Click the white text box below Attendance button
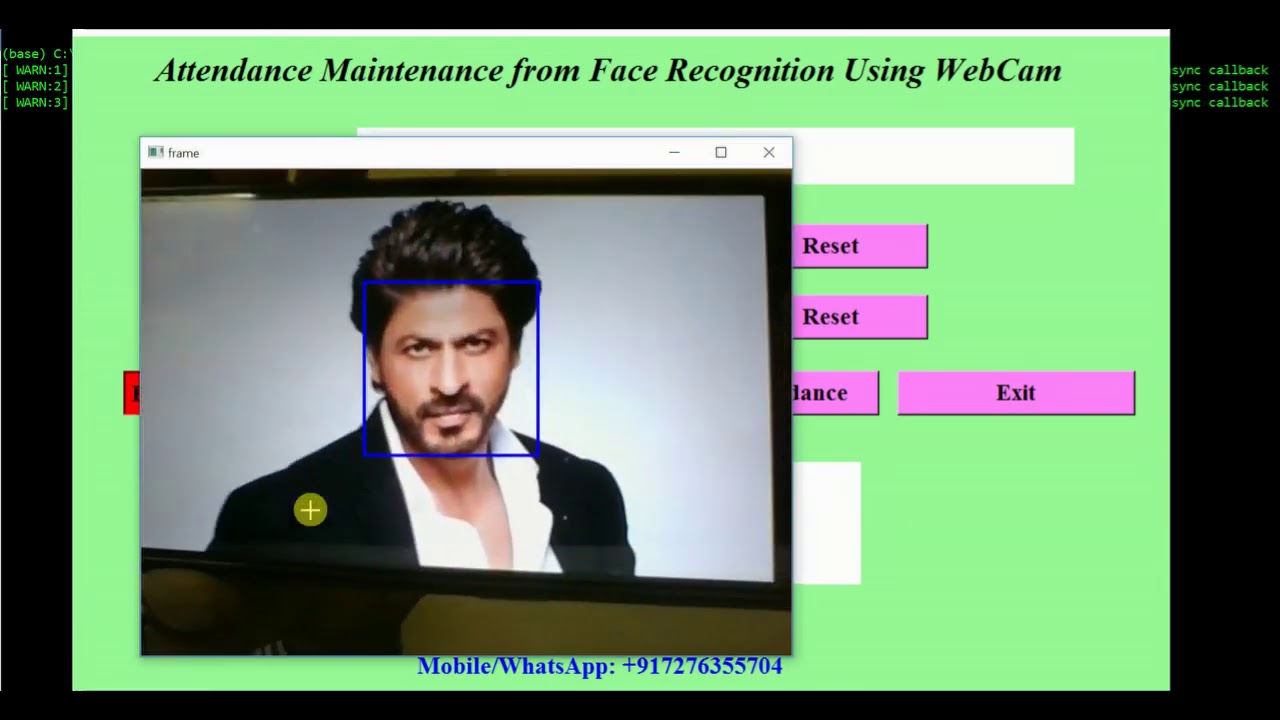 pyautogui.click(x=827, y=523)
